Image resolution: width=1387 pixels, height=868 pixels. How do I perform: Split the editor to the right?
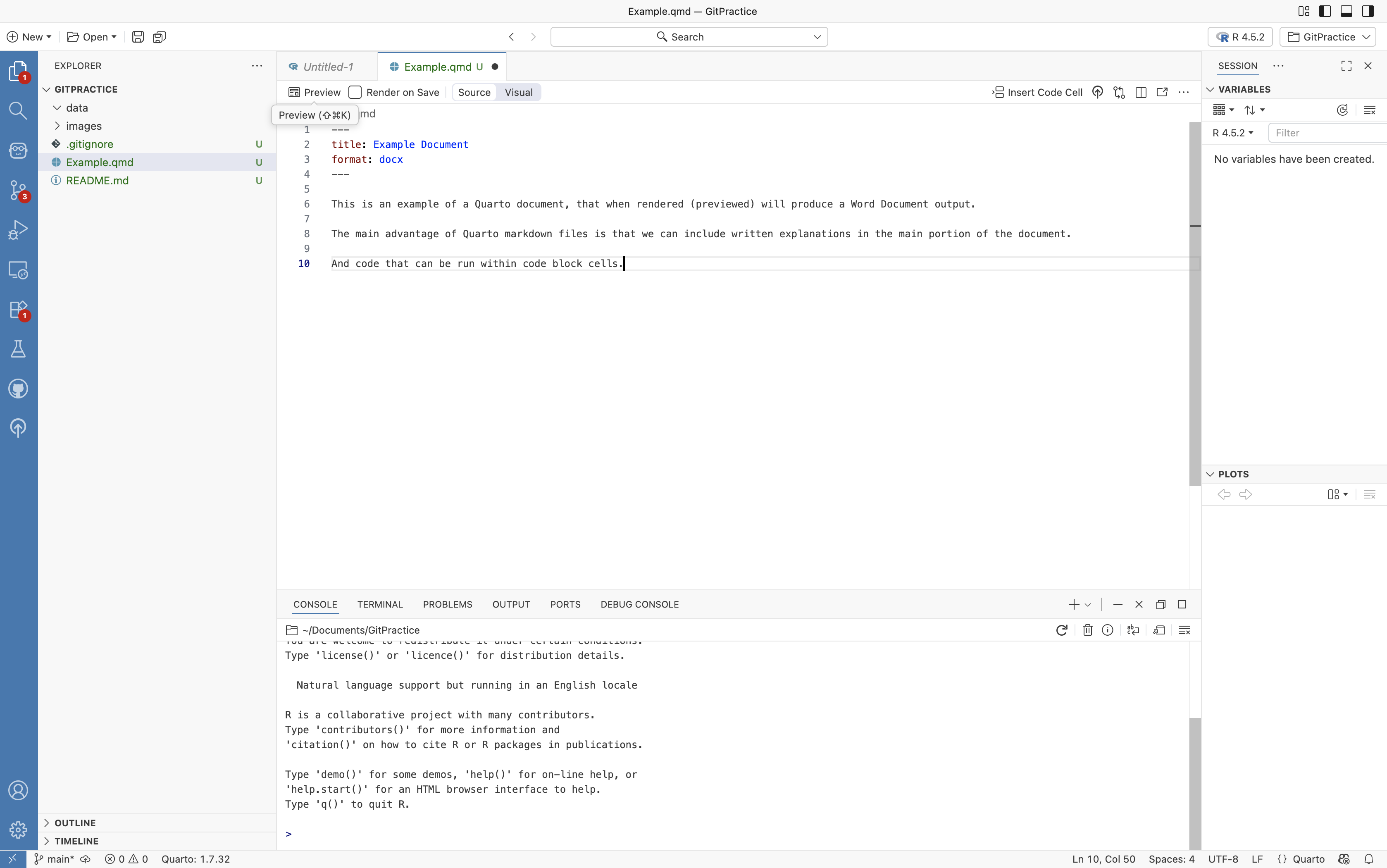1140,93
